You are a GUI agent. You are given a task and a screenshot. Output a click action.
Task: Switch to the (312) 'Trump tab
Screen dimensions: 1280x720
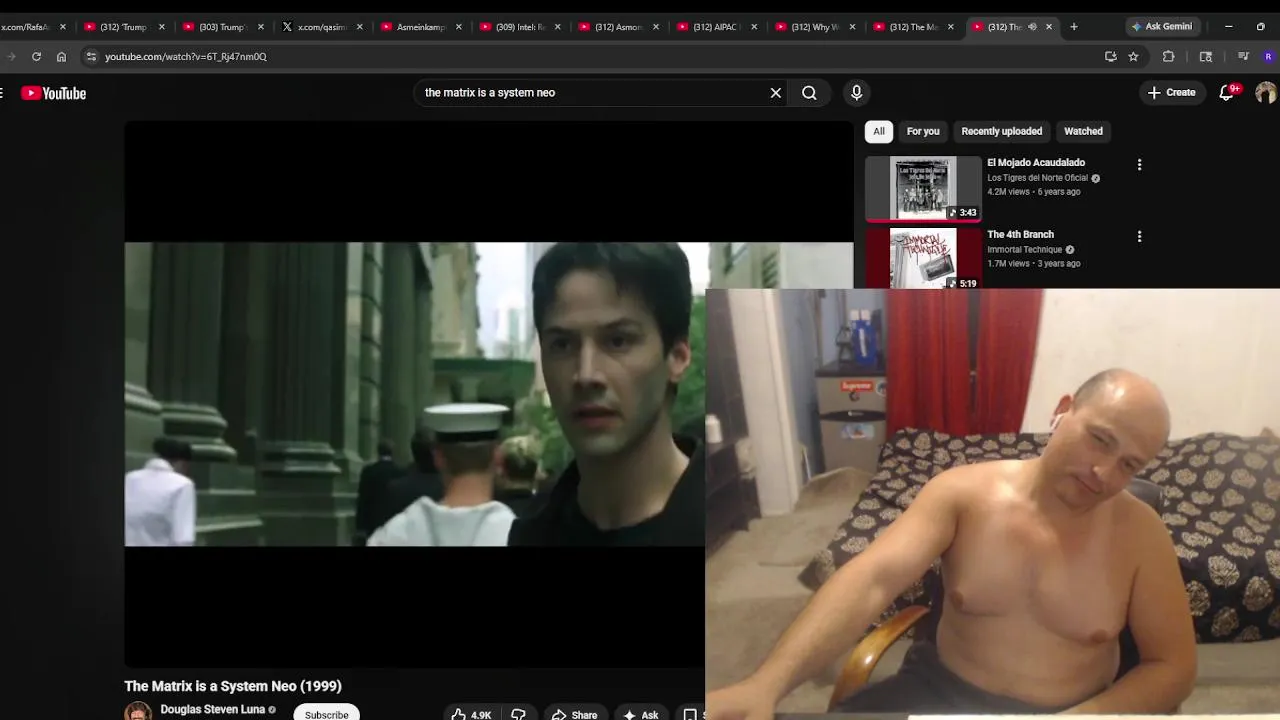[123, 27]
